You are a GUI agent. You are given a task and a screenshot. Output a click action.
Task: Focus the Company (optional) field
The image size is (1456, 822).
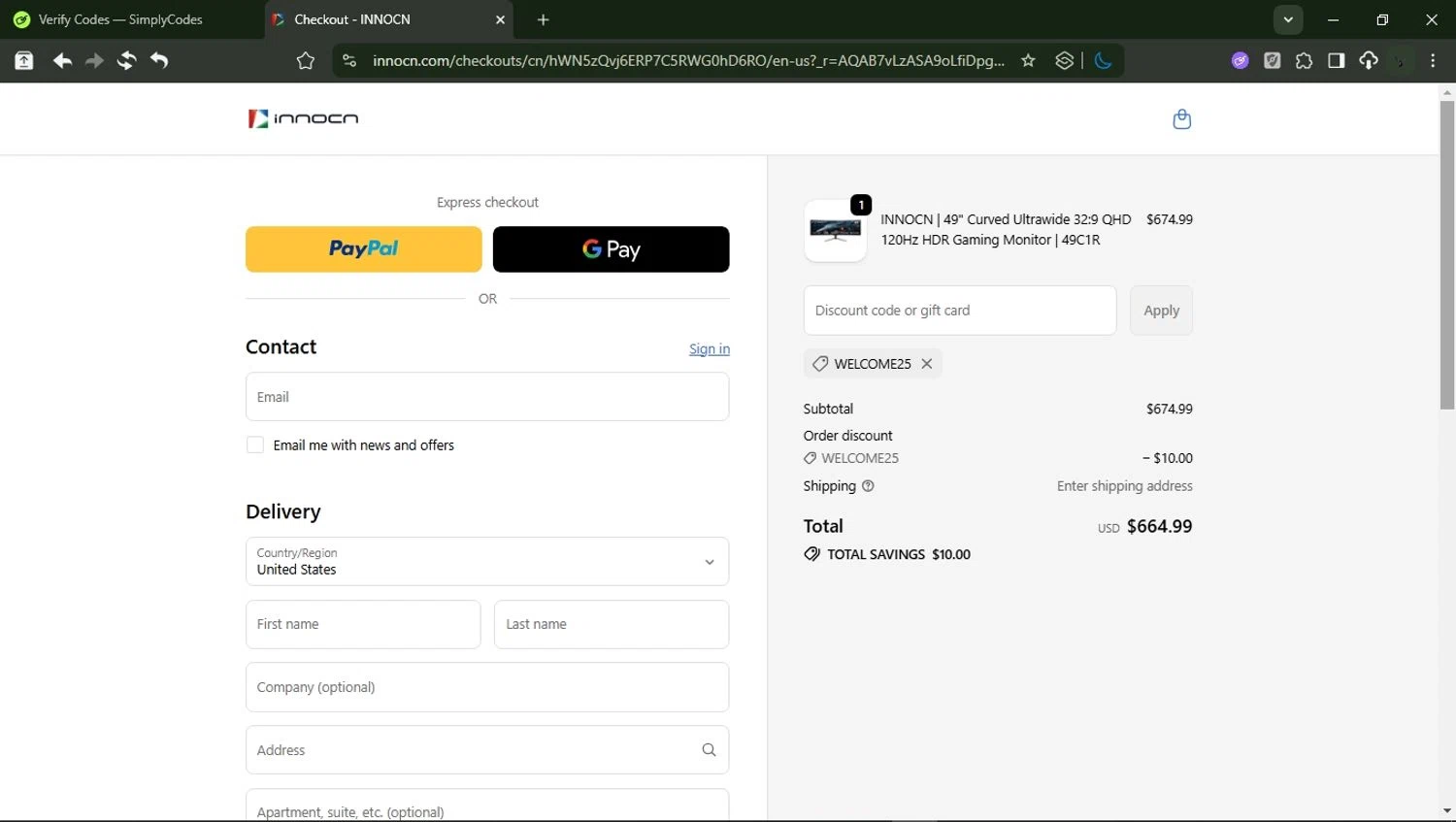click(487, 687)
